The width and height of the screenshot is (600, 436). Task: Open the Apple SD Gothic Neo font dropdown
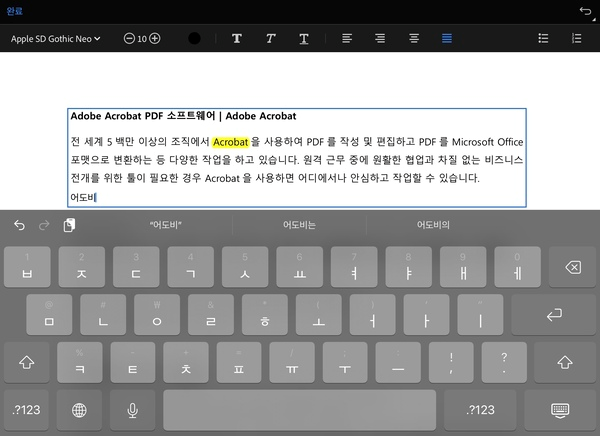click(55, 39)
